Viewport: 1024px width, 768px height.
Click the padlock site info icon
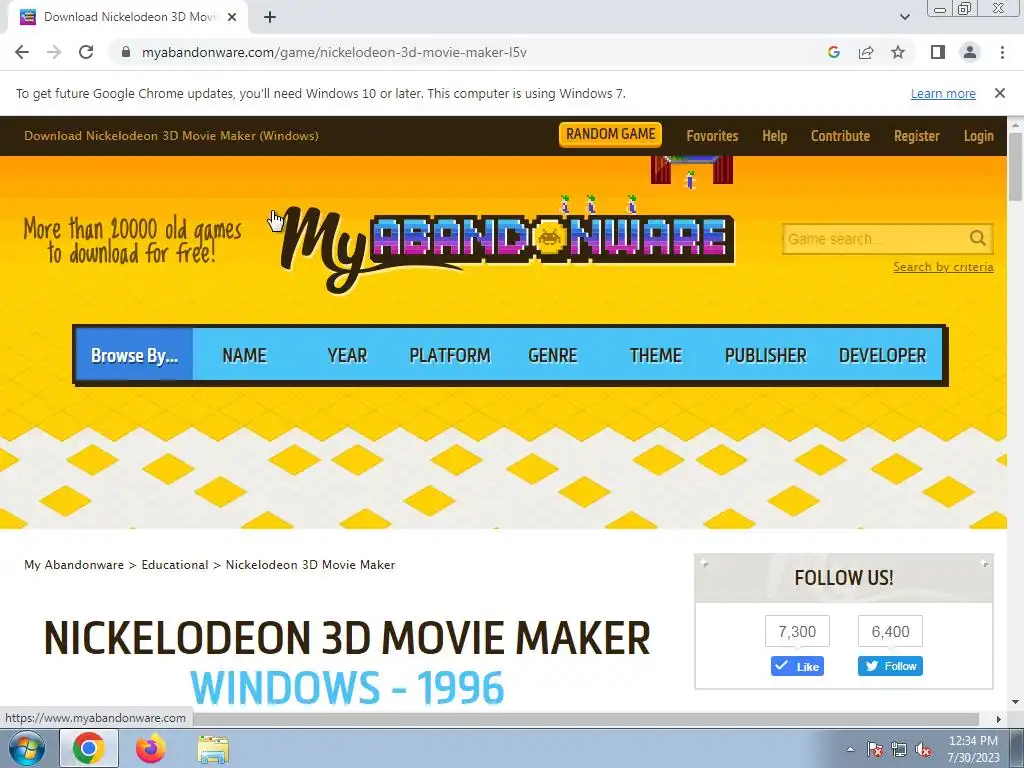point(127,52)
